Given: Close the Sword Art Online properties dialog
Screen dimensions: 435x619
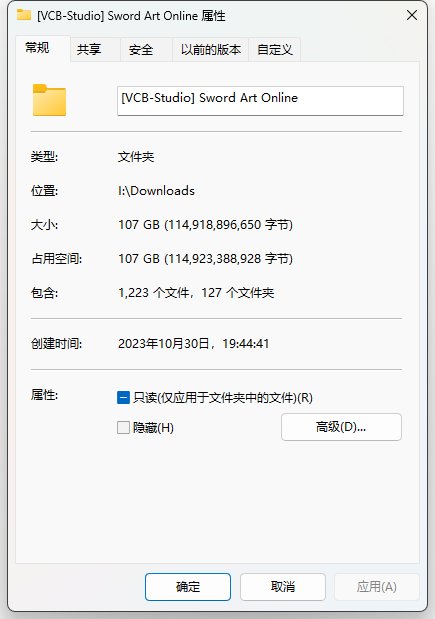Looking at the screenshot, I should pyautogui.click(x=412, y=15).
